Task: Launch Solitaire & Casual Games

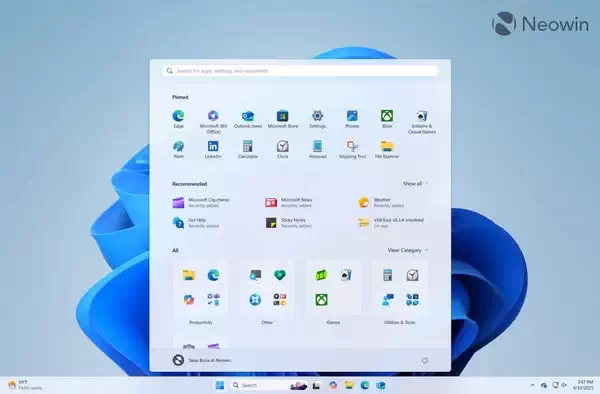Action: 422,122
